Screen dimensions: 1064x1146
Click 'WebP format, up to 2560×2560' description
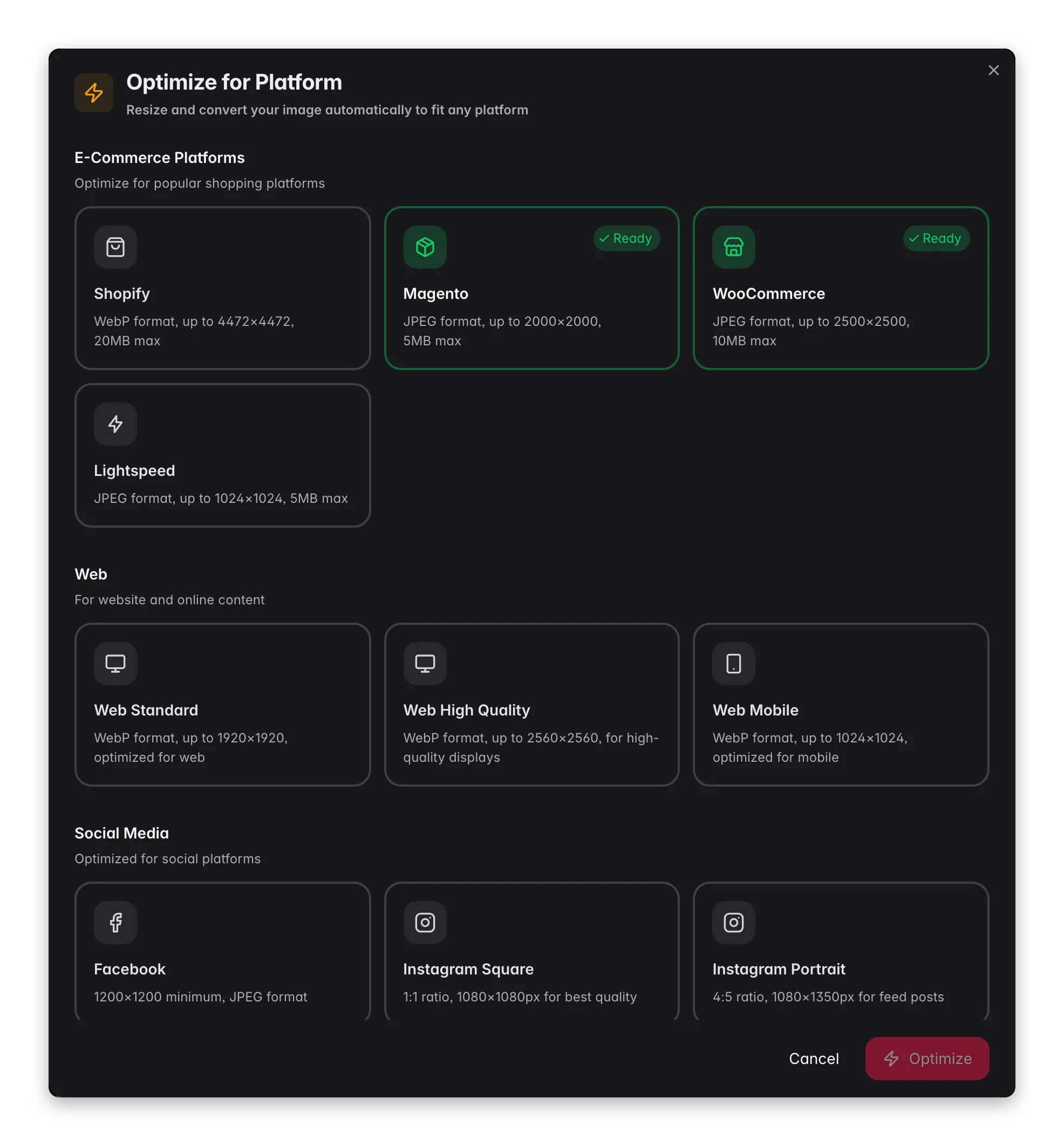coord(531,747)
